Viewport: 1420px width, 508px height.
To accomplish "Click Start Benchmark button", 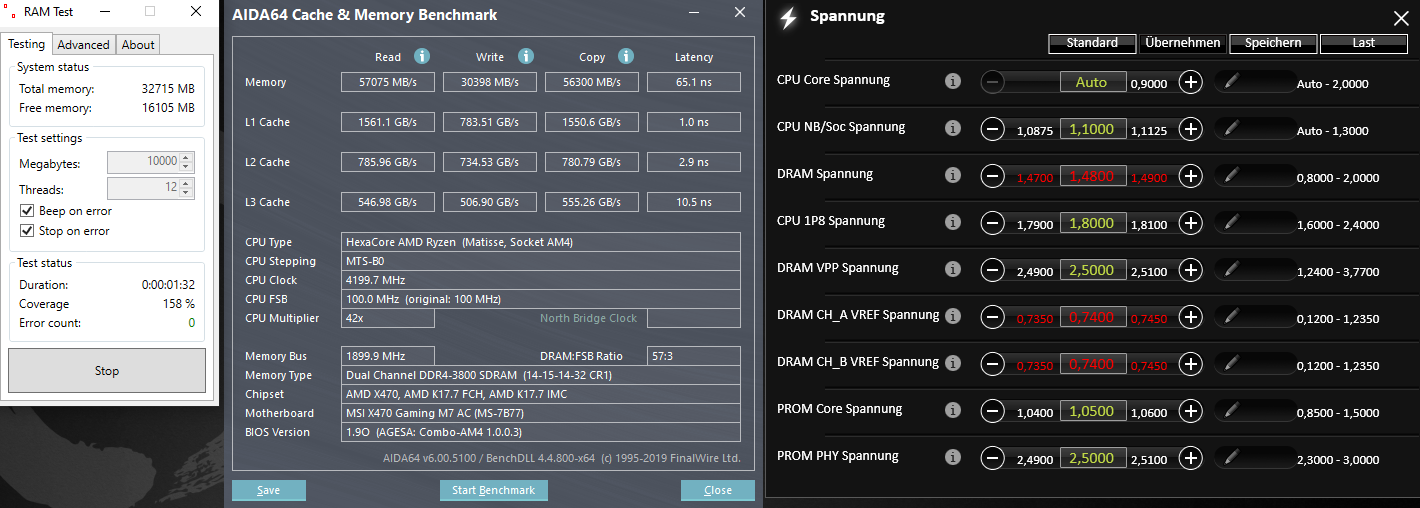I will click(494, 490).
